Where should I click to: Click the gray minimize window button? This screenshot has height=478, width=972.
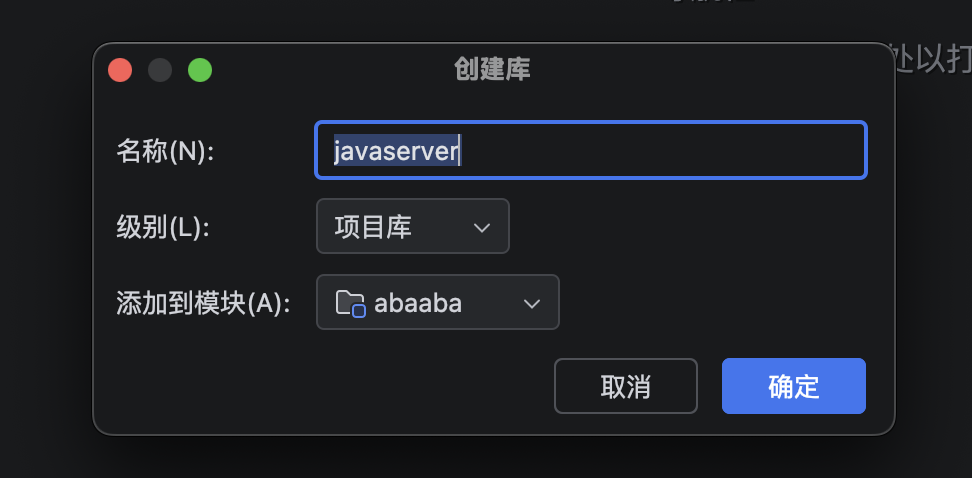click(x=160, y=70)
